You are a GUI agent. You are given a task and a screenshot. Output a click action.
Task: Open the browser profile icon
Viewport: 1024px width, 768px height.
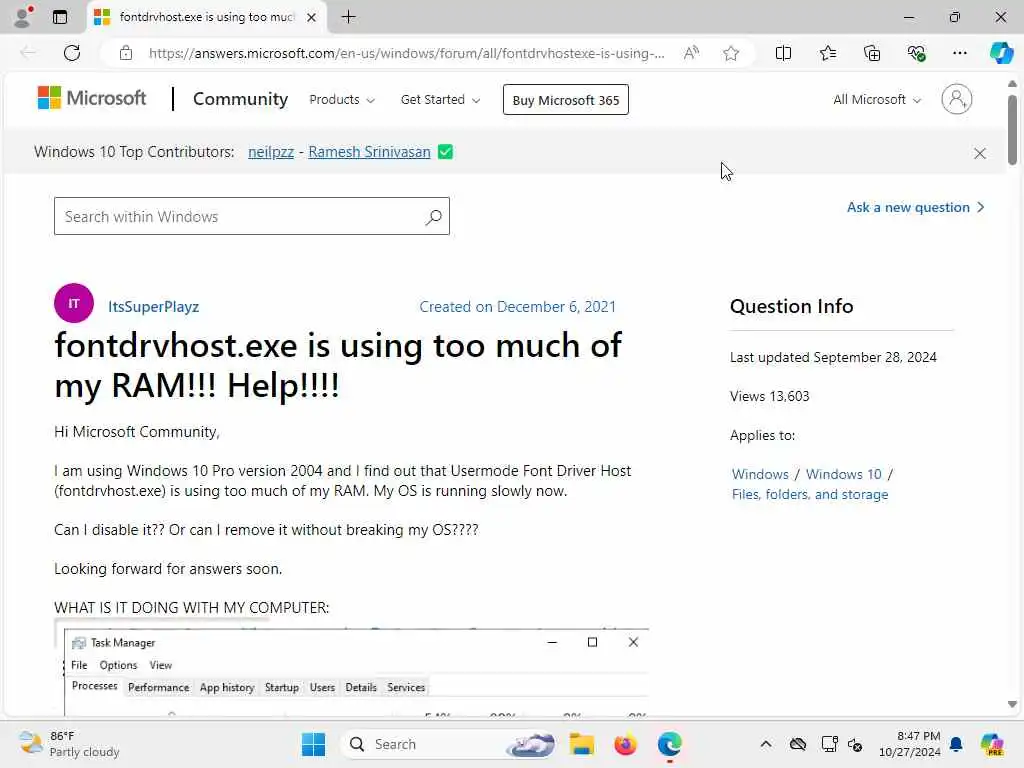[x=23, y=16]
